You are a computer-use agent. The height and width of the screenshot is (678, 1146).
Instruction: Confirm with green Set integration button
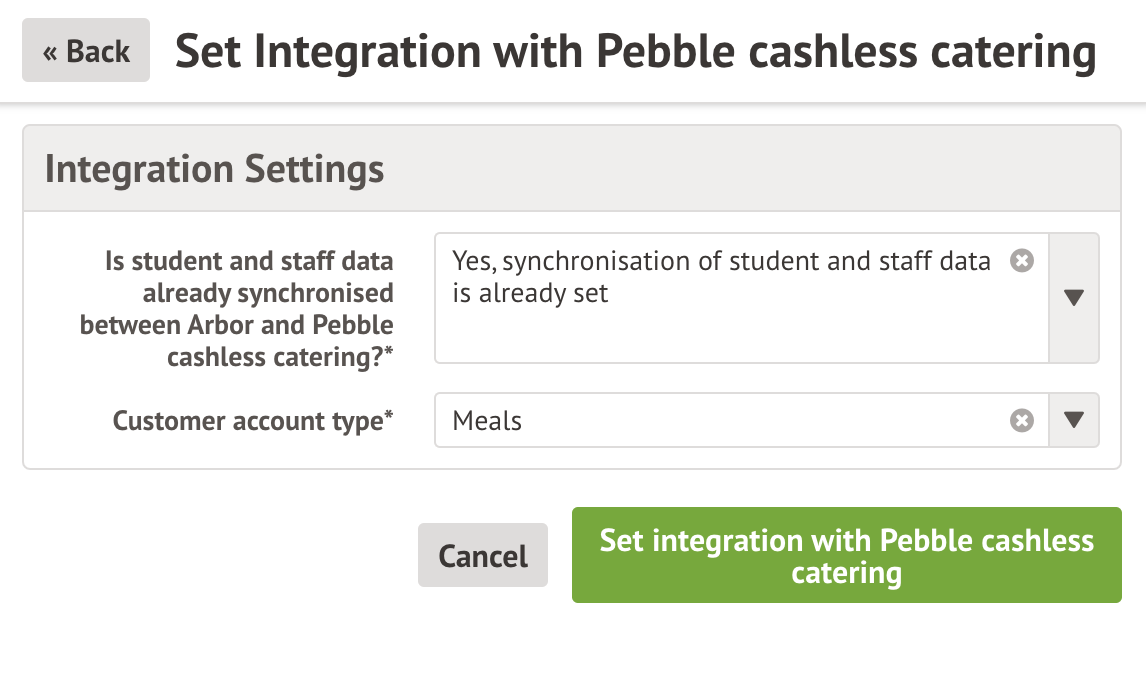point(846,556)
